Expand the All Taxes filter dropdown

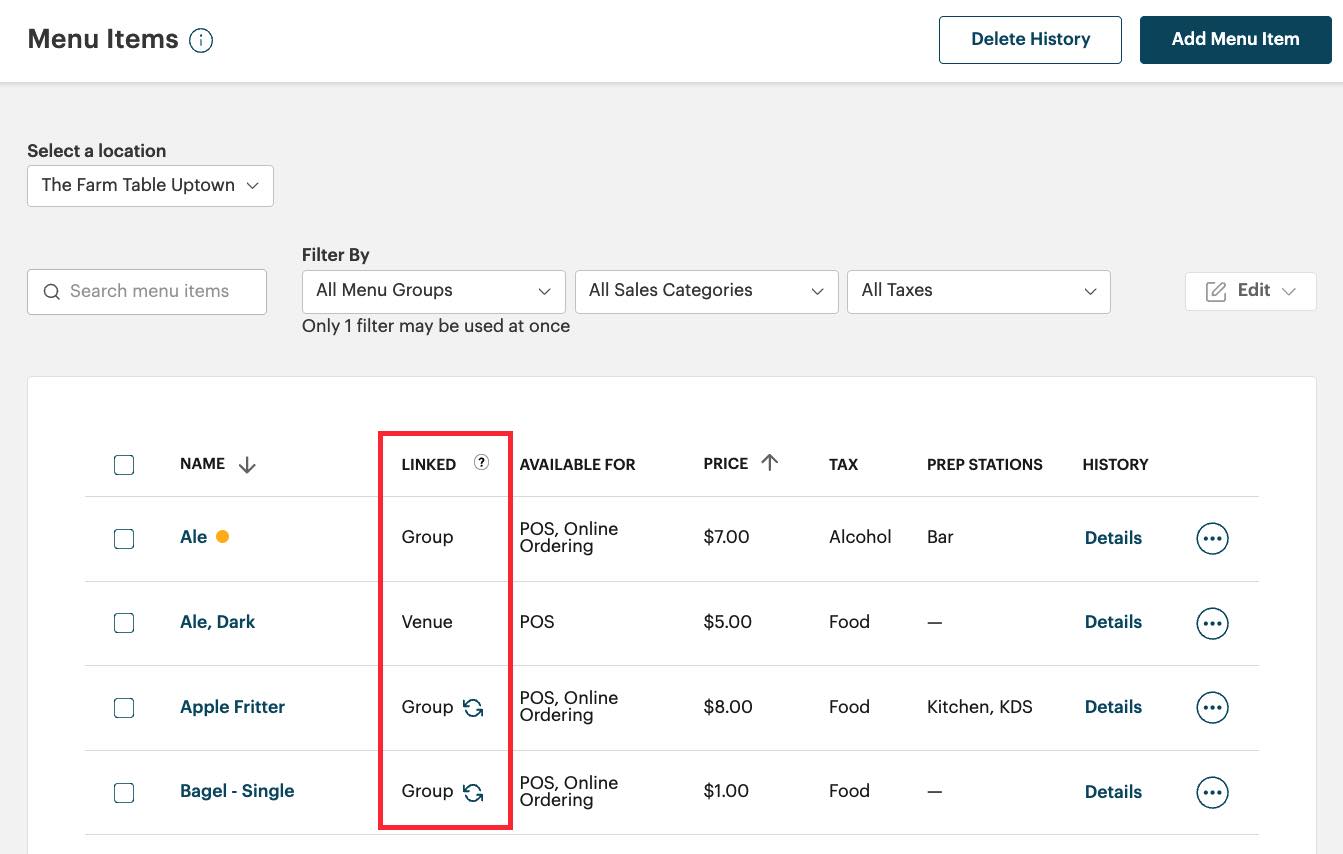pos(978,291)
